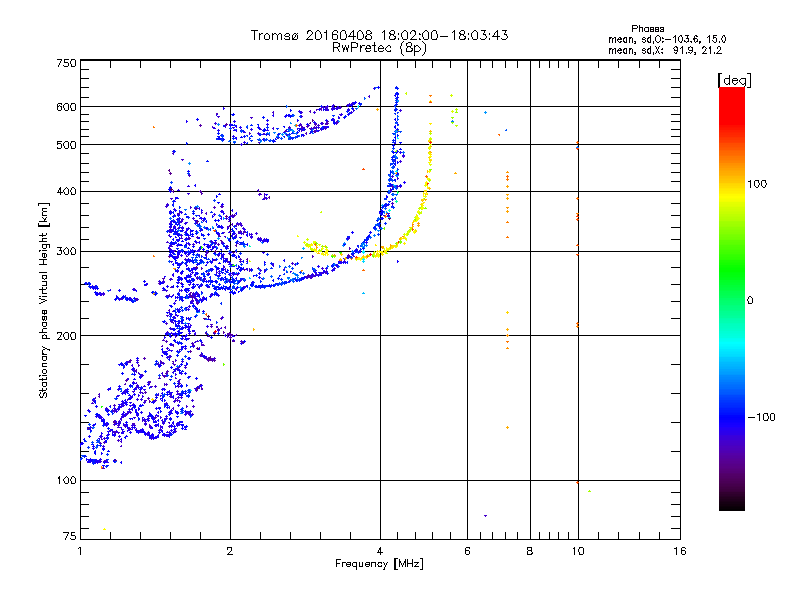Click the x-axis tick label '10'
800x600 pixels.
click(578, 551)
